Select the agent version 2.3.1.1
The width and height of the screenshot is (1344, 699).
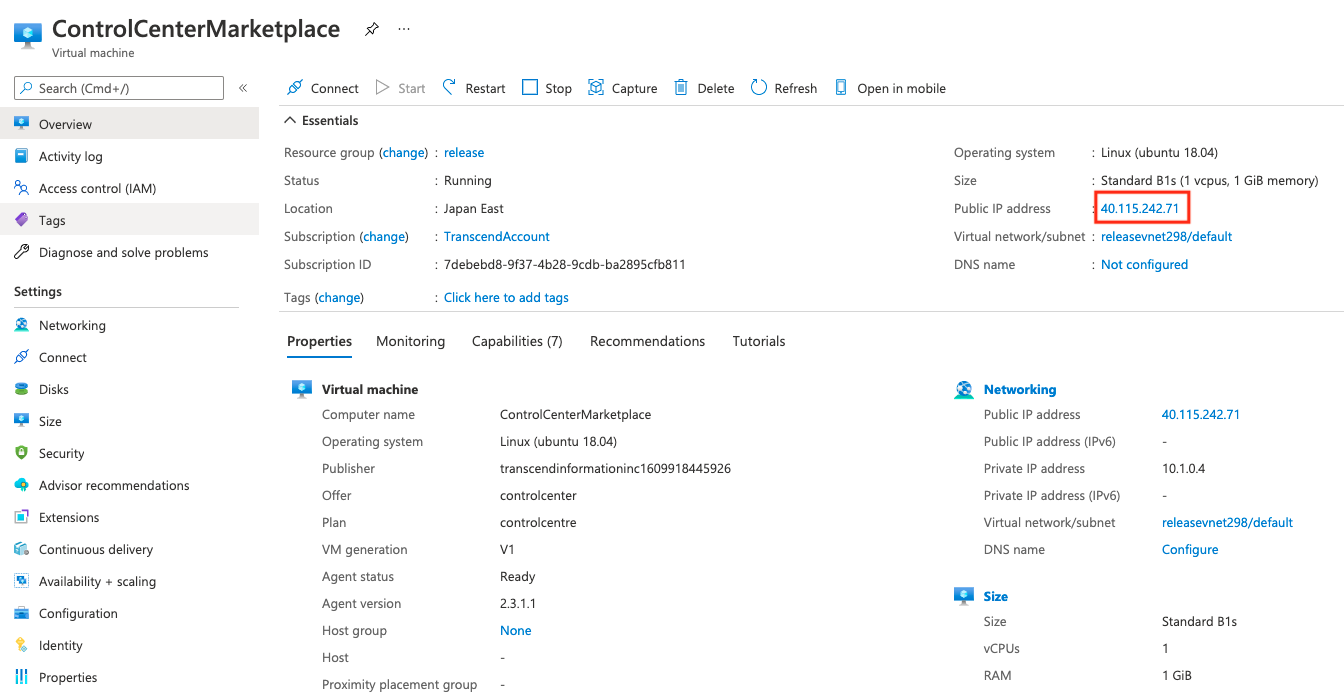520,604
